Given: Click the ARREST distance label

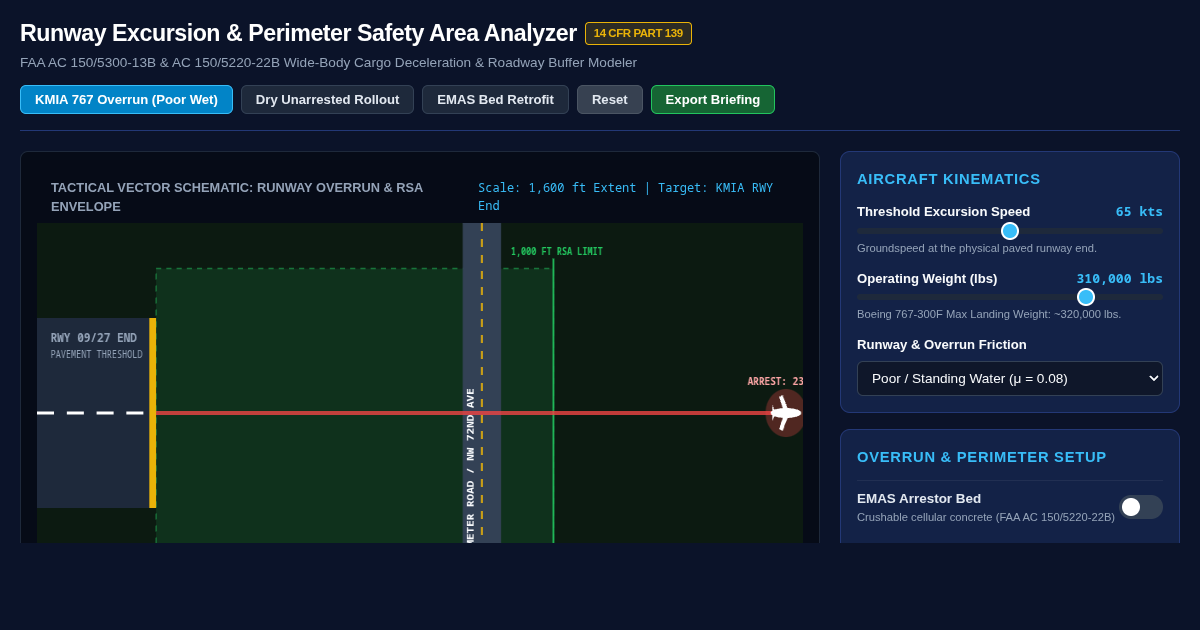Looking at the screenshot, I should (775, 381).
